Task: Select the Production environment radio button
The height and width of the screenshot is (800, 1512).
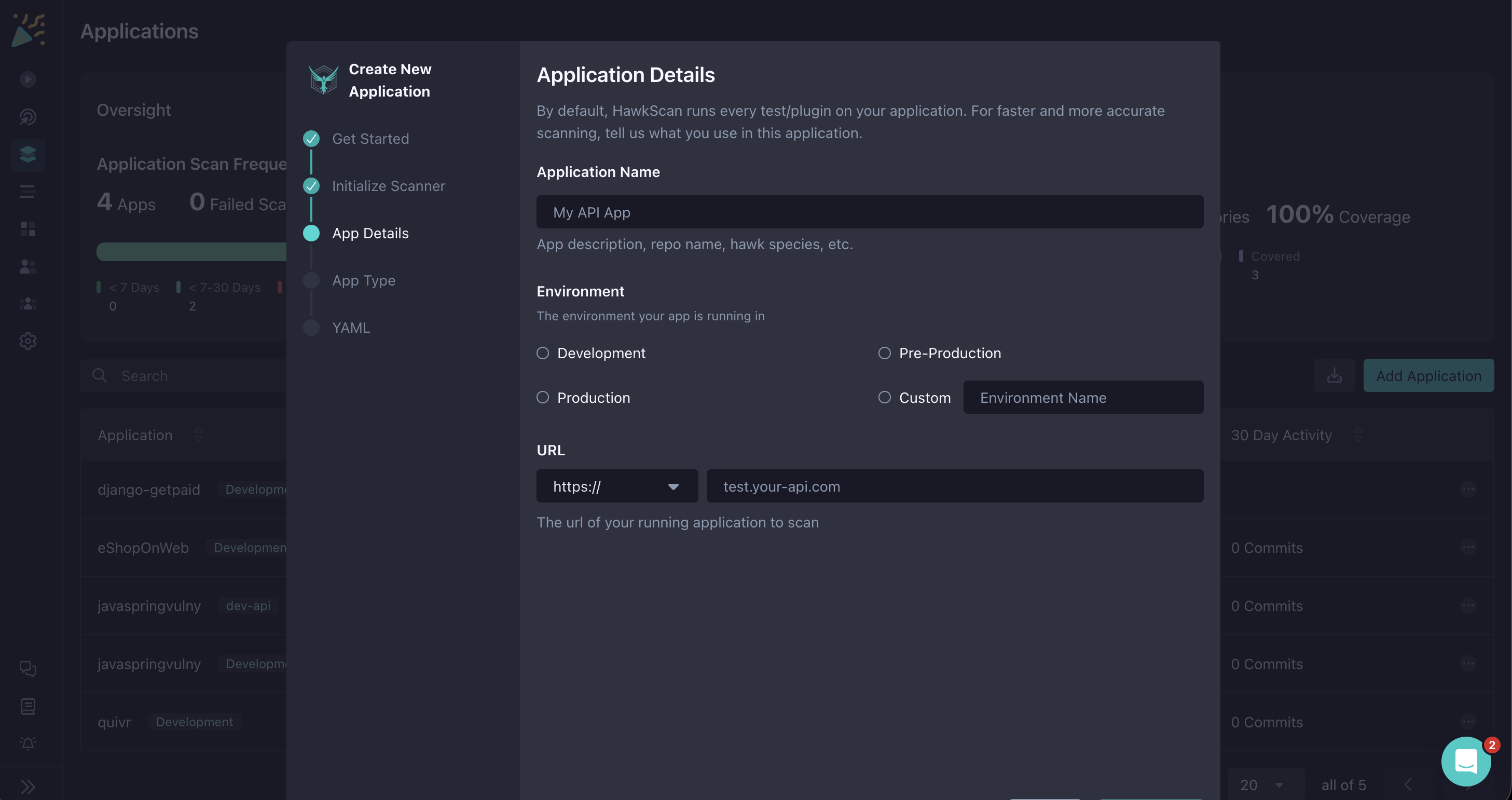Action: pyautogui.click(x=542, y=397)
